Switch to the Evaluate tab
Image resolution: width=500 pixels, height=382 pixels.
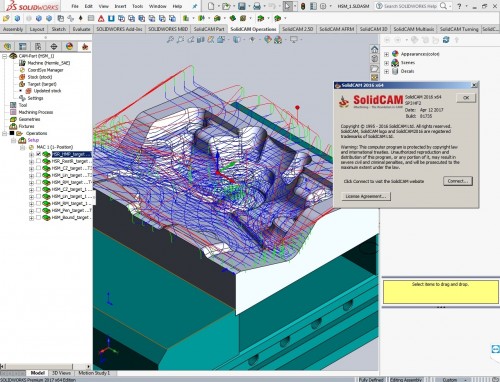[81, 29]
